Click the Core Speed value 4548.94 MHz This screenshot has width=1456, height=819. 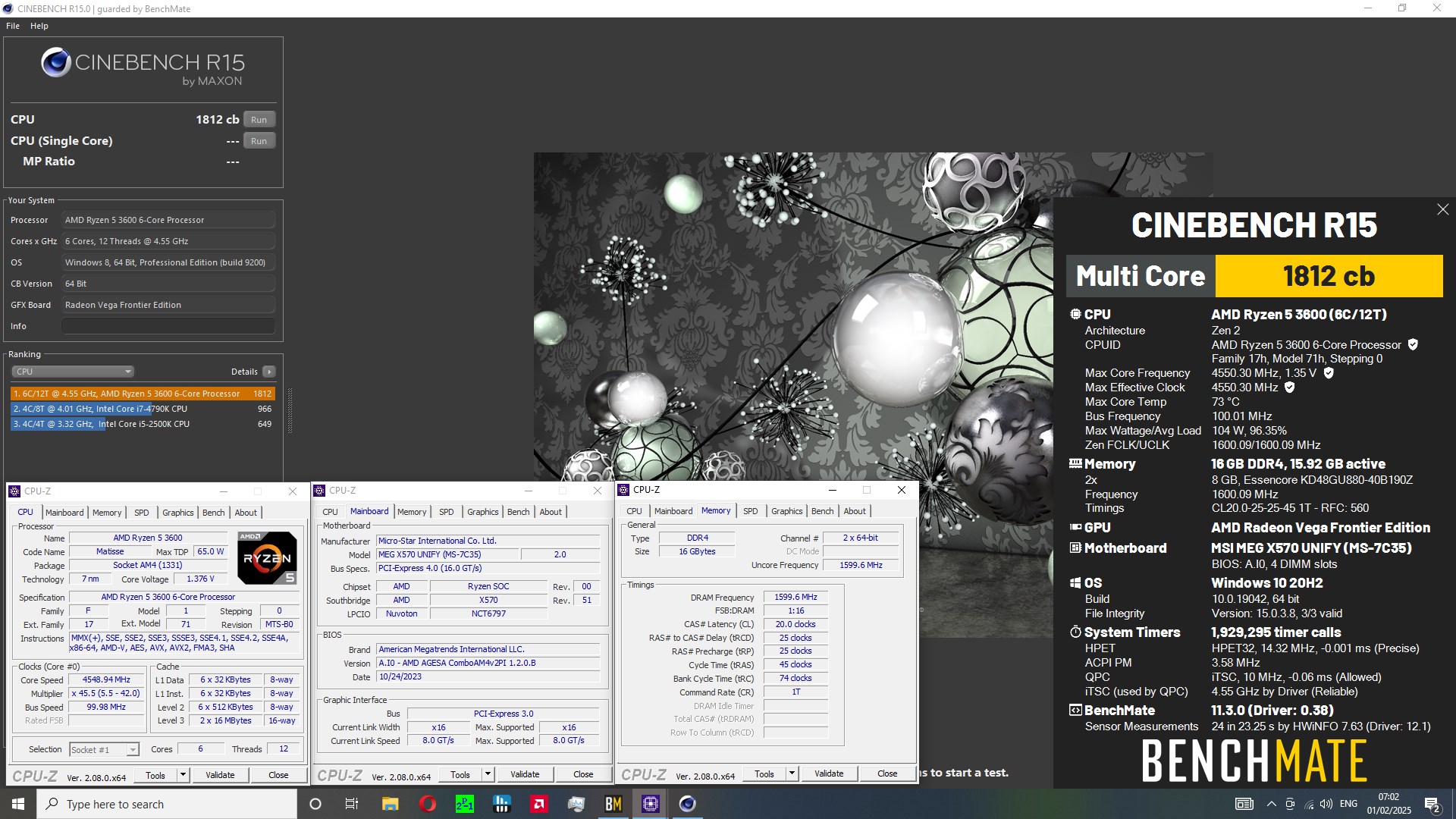(x=106, y=680)
